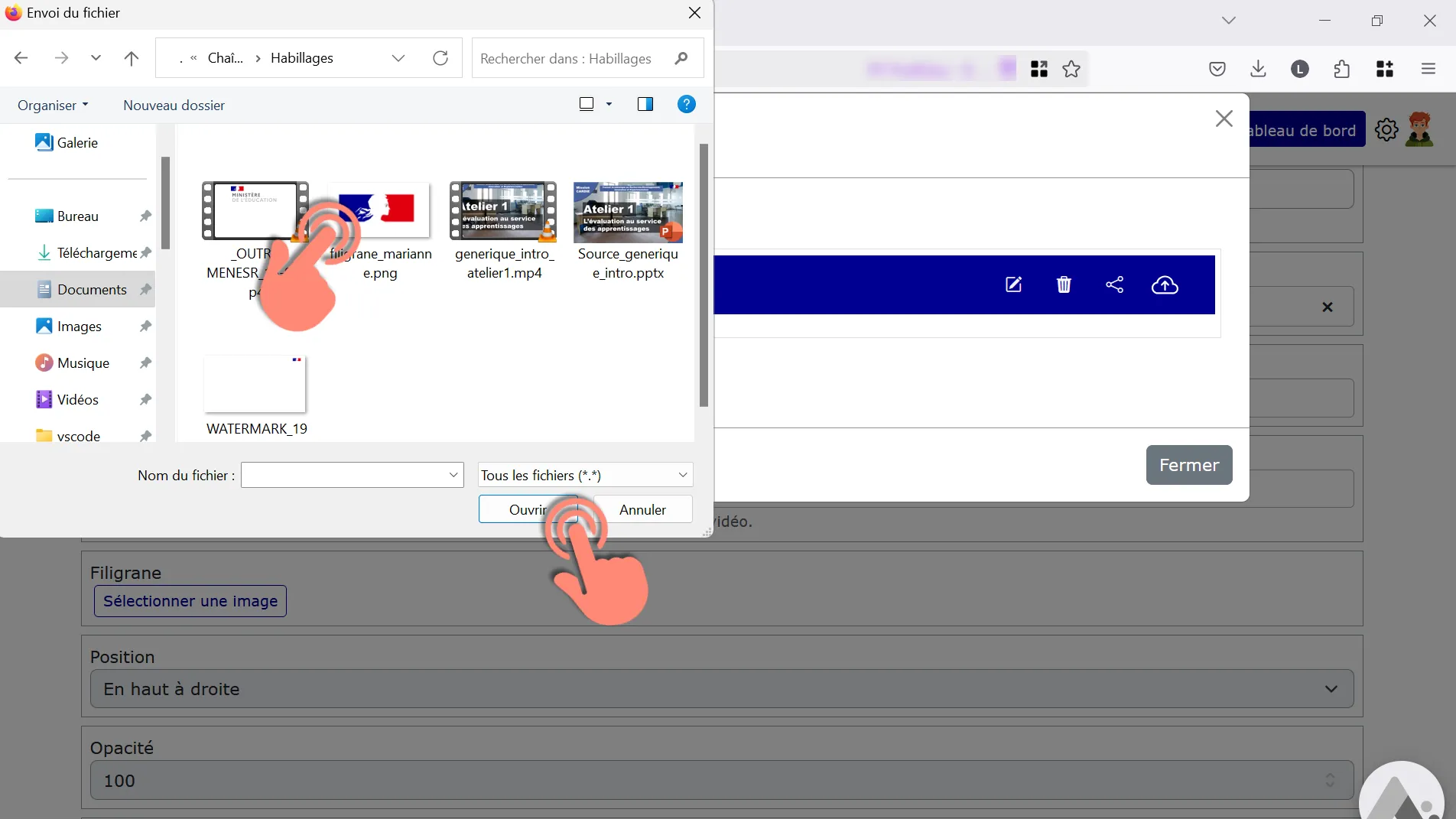Open file dialog help
The image size is (1456, 819).
[687, 104]
